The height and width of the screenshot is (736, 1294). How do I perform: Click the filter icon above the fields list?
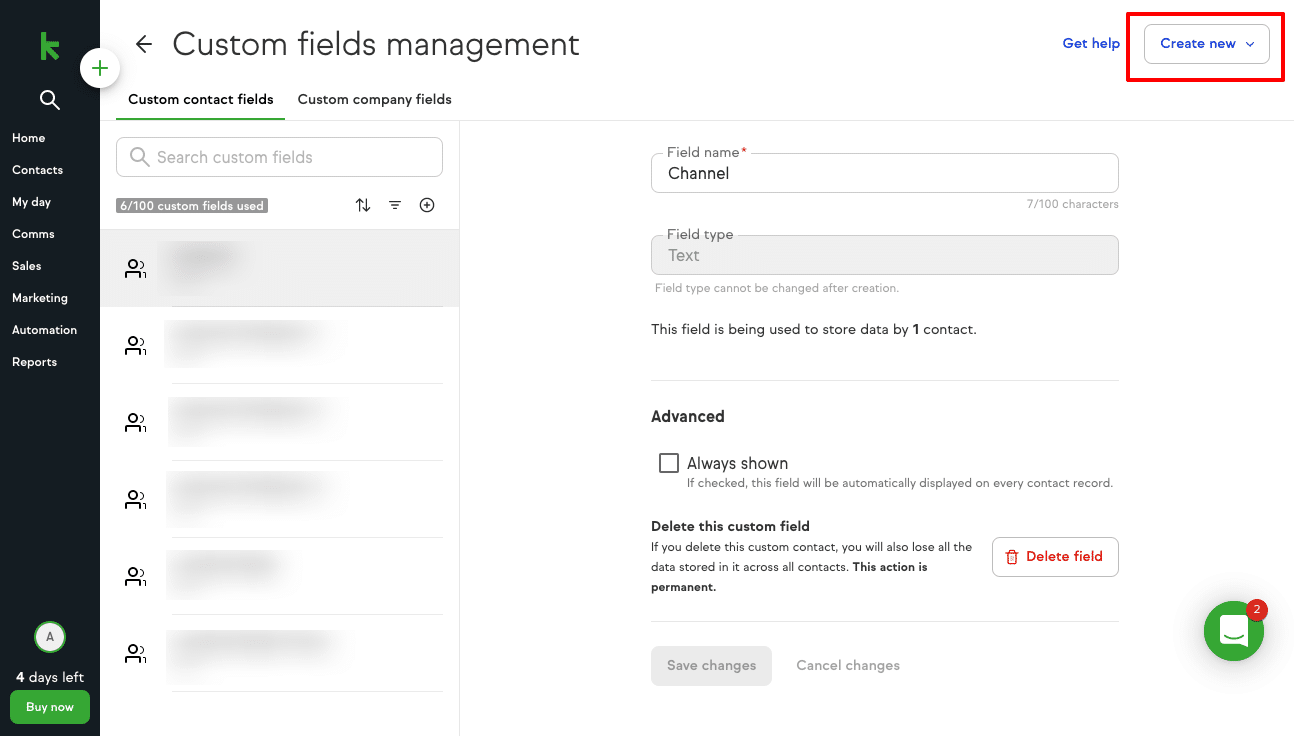click(394, 204)
